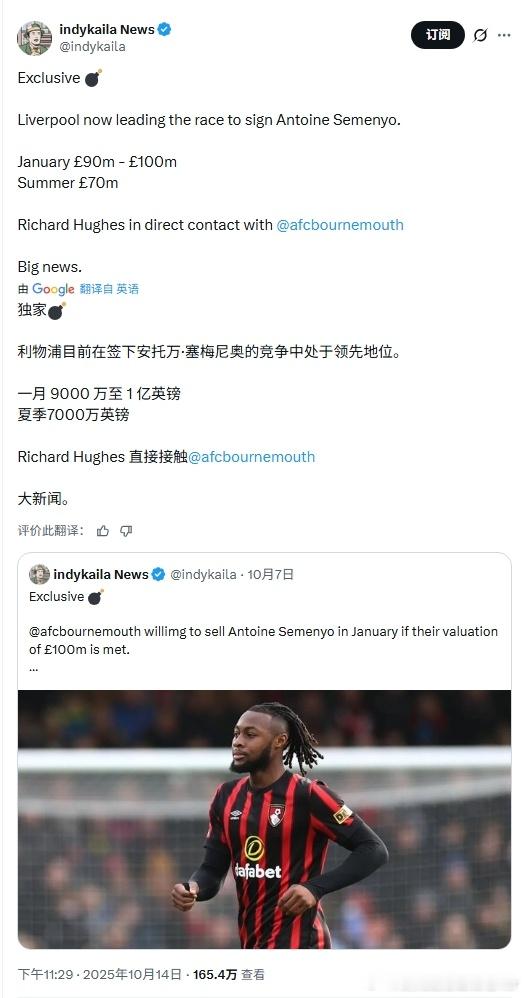
Task: Open the three-dots more options menu
Action: (x=504, y=36)
